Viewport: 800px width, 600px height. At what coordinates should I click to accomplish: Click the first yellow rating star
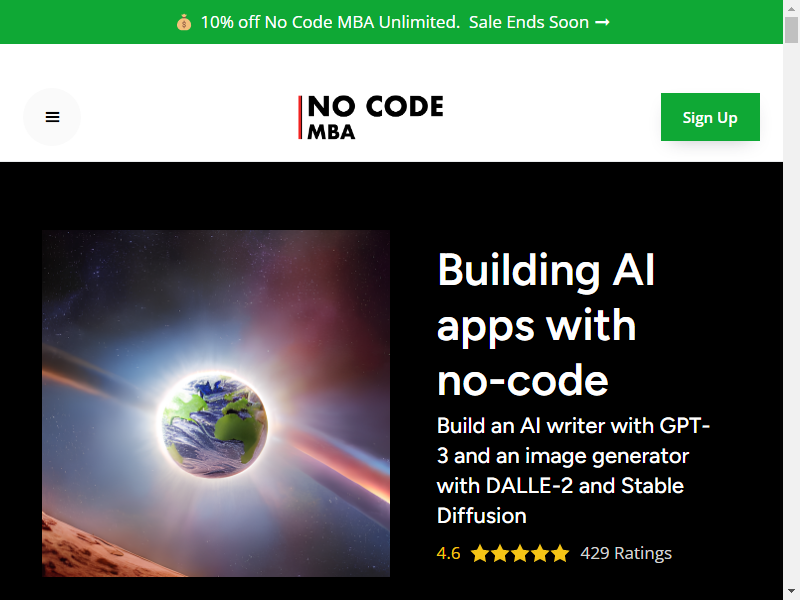[479, 553]
